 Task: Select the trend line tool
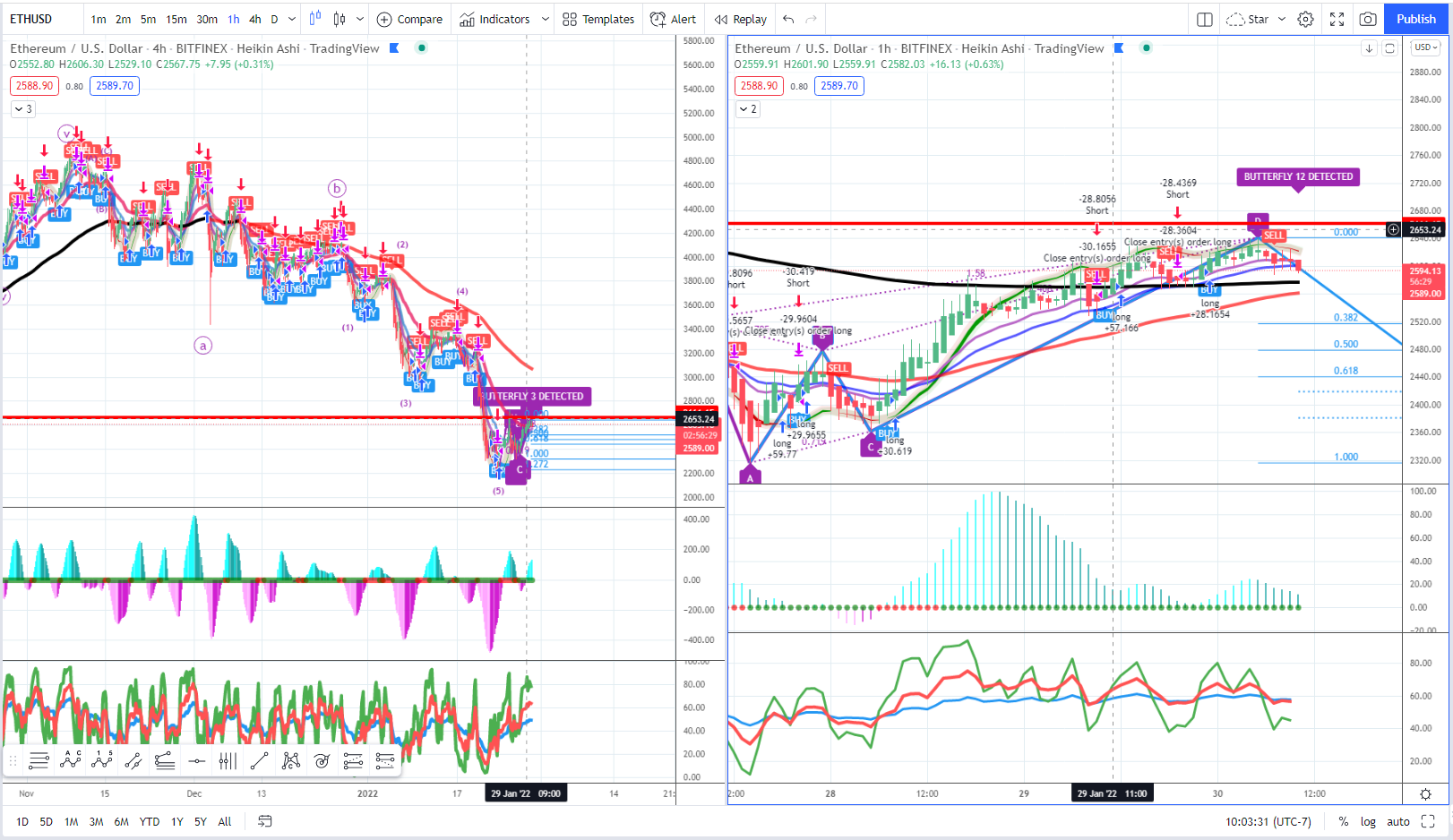click(x=259, y=761)
